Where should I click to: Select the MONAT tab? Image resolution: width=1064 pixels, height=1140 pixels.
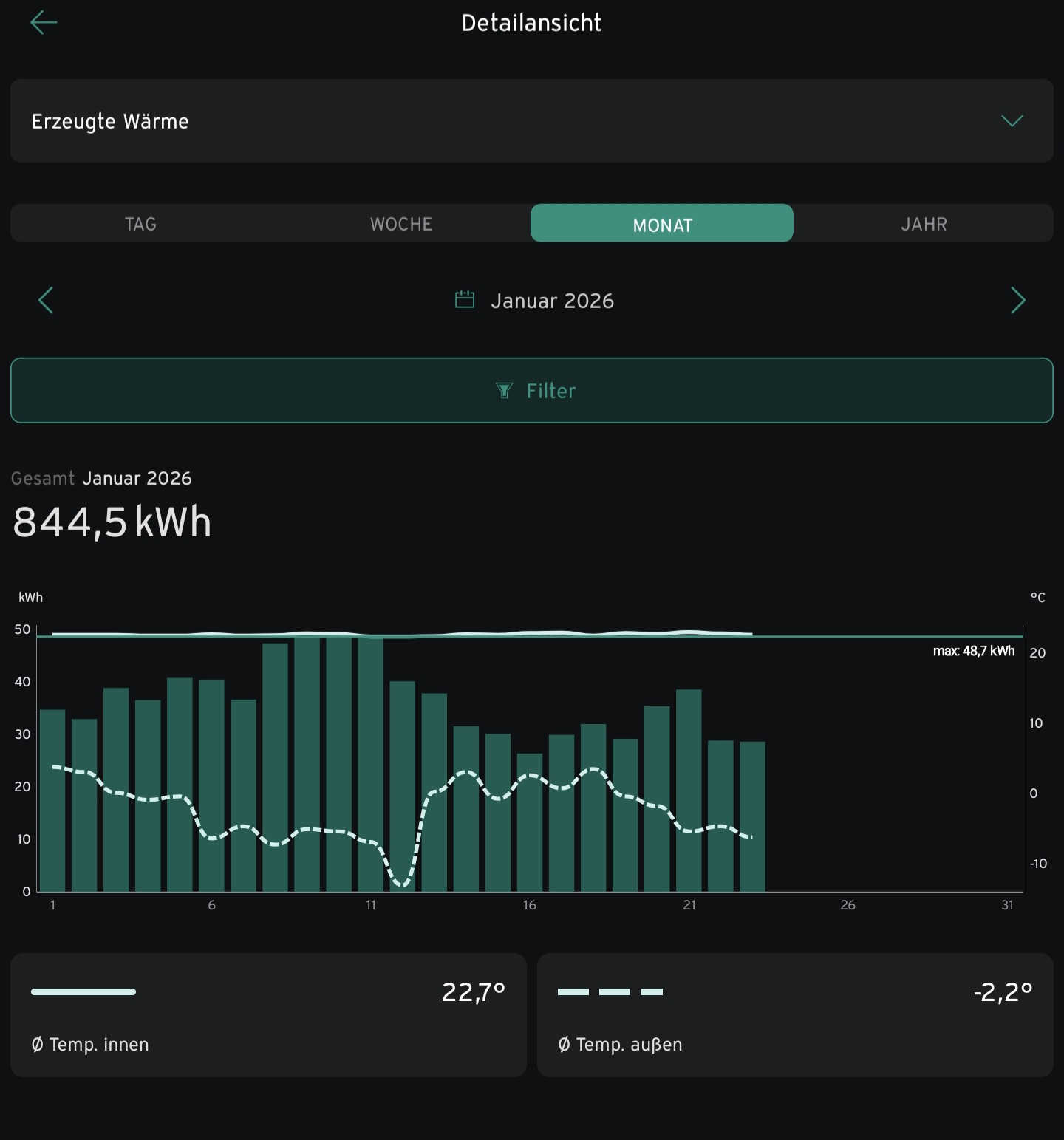(x=662, y=224)
